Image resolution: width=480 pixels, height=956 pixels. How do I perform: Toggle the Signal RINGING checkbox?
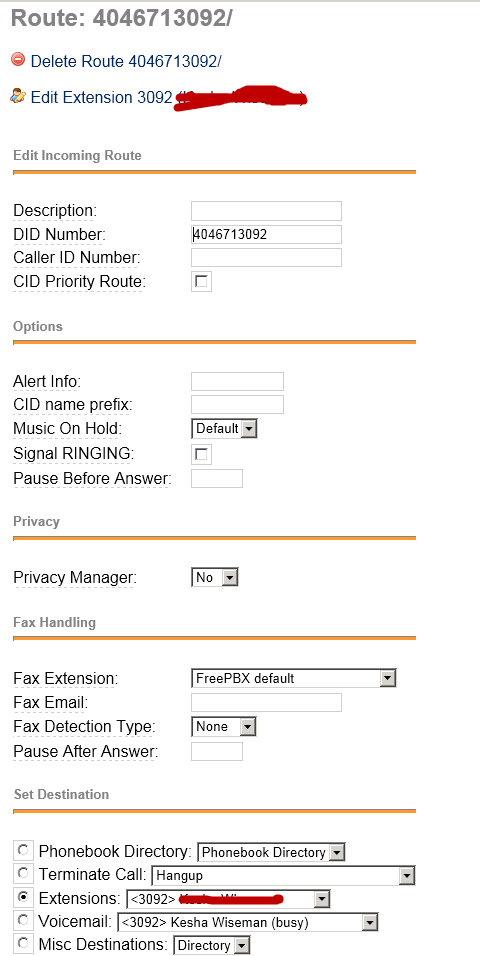click(201, 455)
